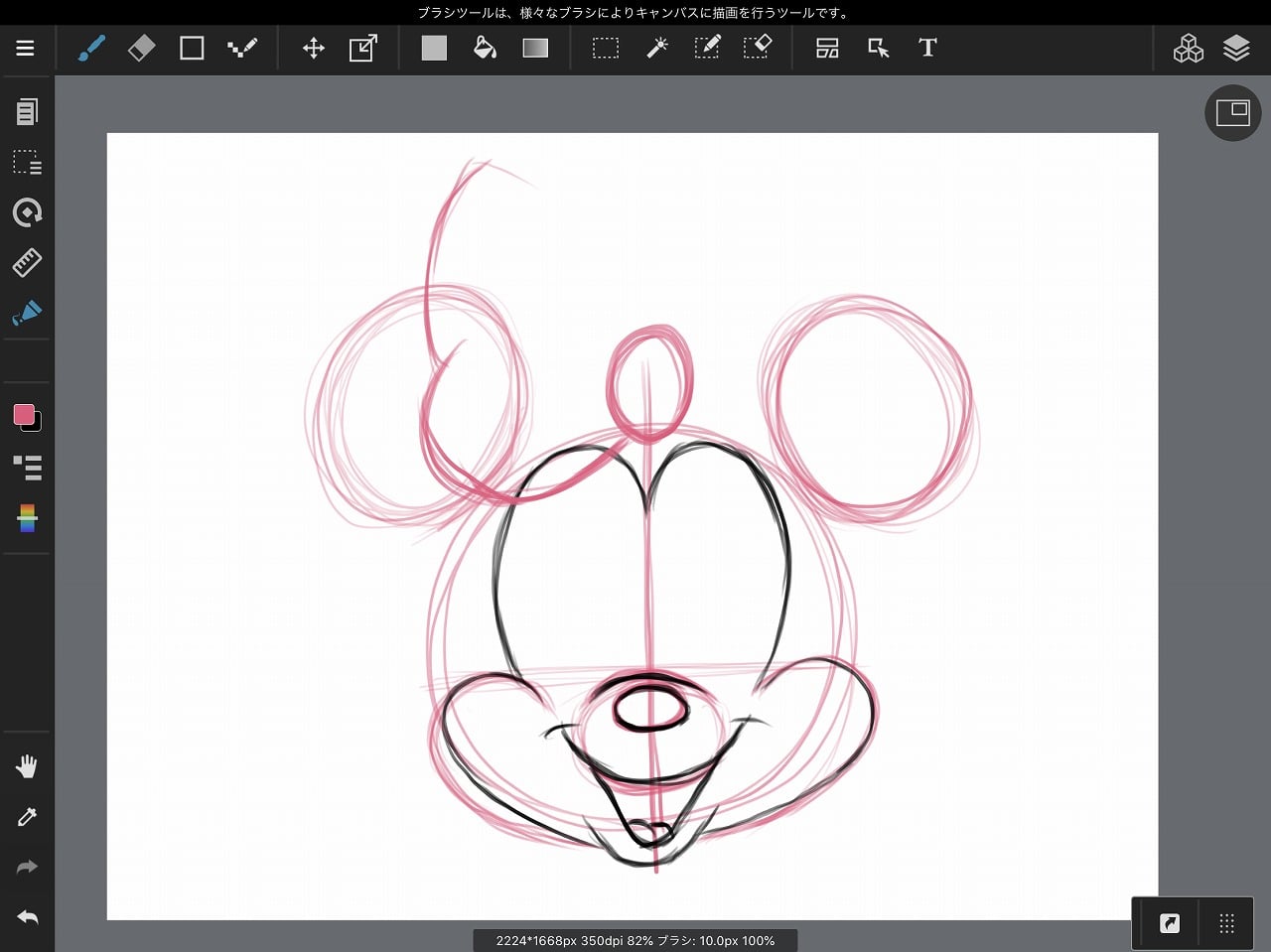Click the Undo arrow

pos(27,917)
